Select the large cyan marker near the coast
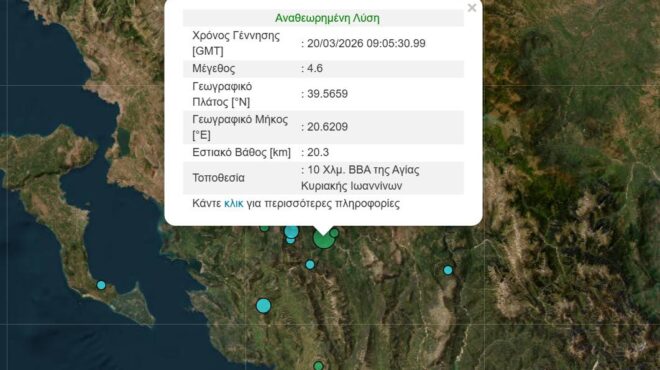660x370 pixels. tap(263, 306)
